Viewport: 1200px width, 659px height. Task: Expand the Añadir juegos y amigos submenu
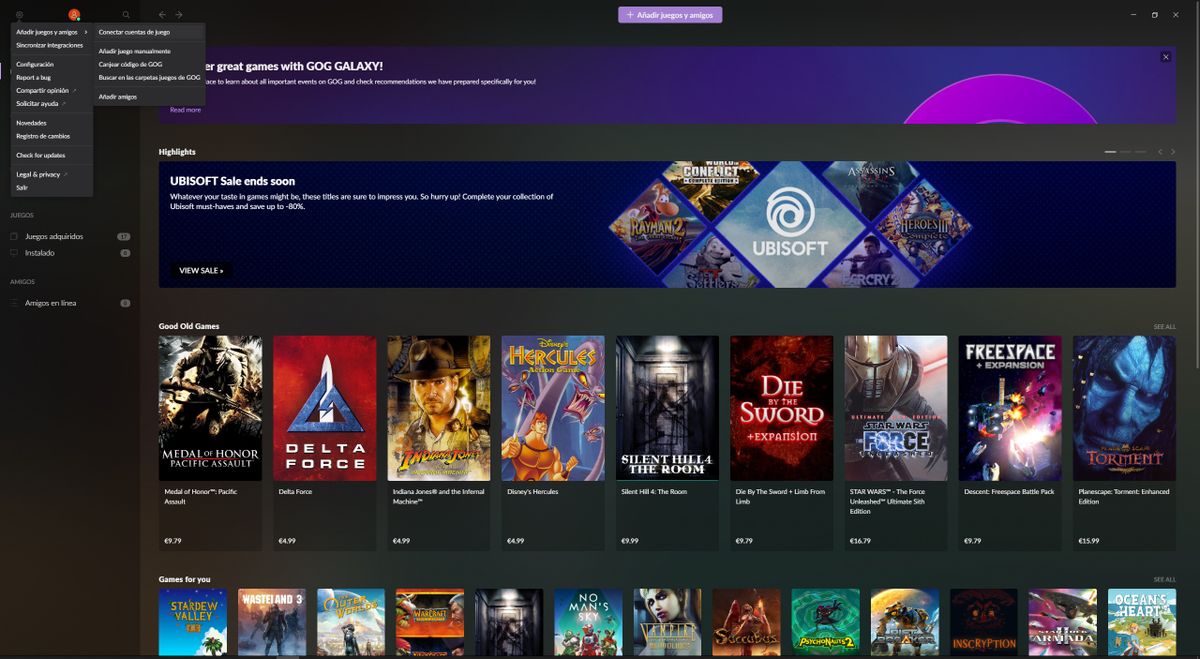45,30
